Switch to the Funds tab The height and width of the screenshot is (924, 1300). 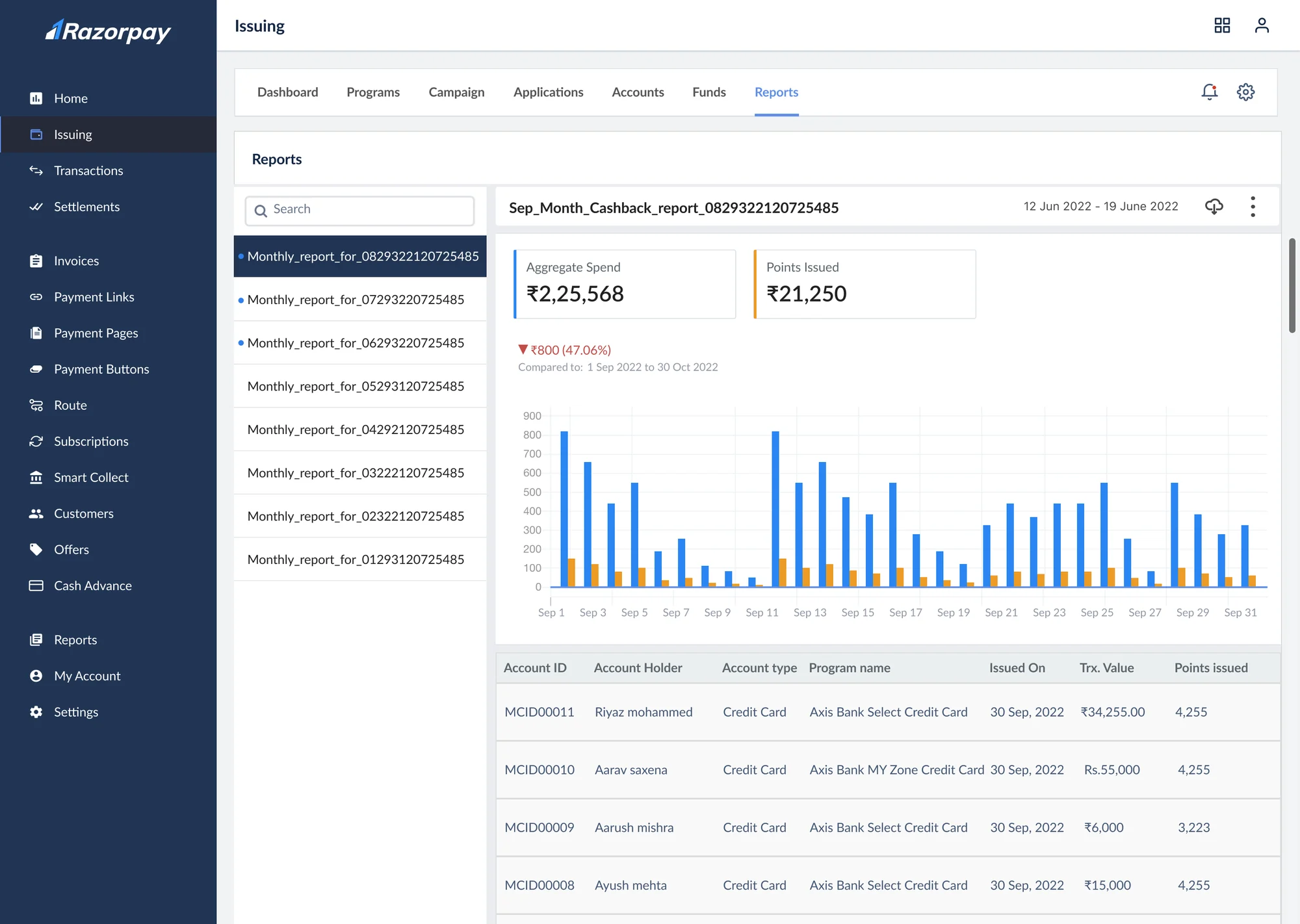pos(708,92)
